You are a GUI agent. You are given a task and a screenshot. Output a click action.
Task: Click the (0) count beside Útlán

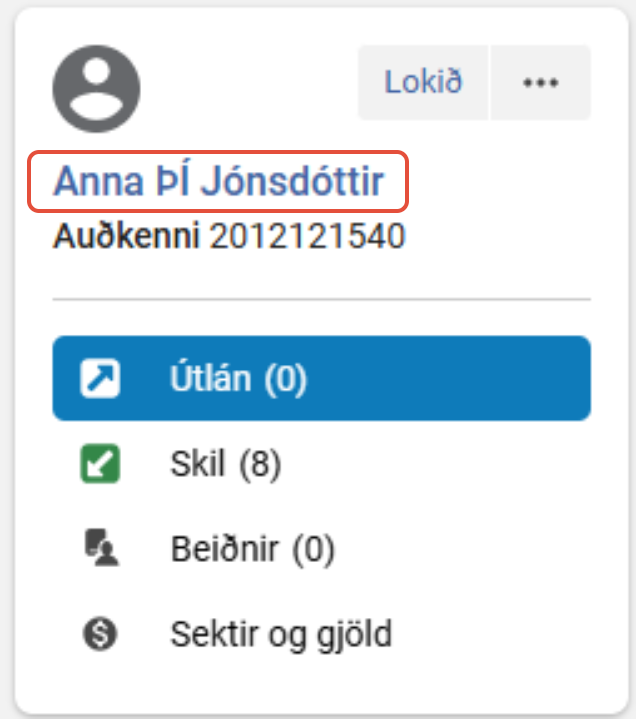(285, 378)
